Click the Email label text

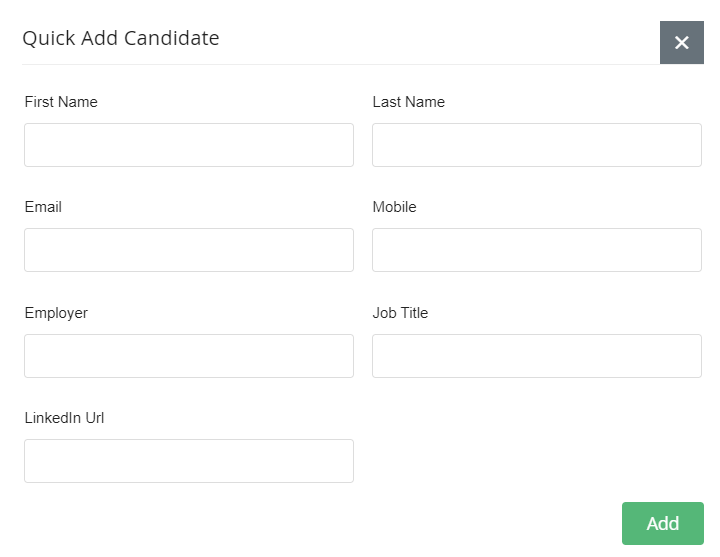[43, 207]
